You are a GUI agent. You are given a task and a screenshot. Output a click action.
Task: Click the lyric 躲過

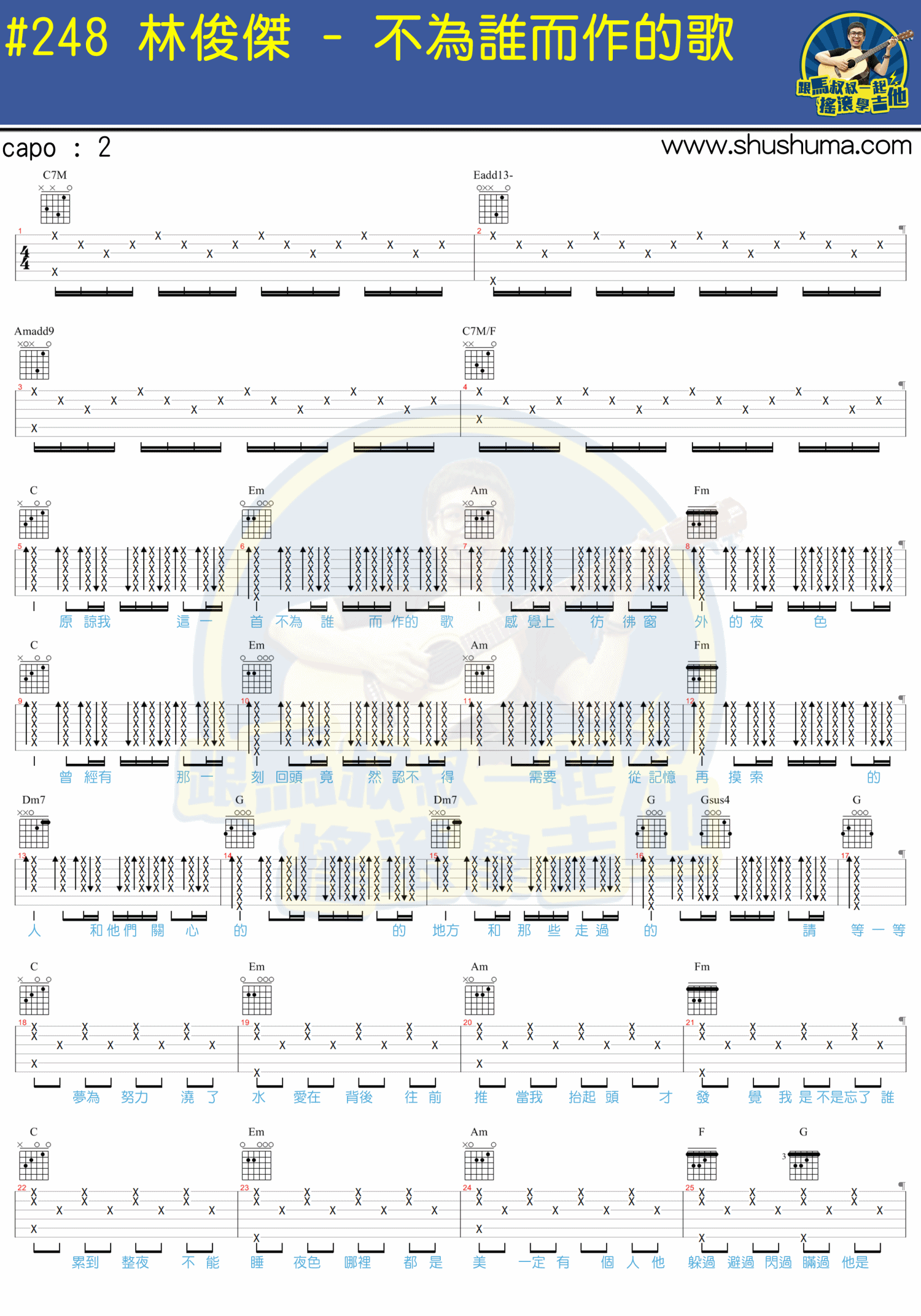(702, 1262)
